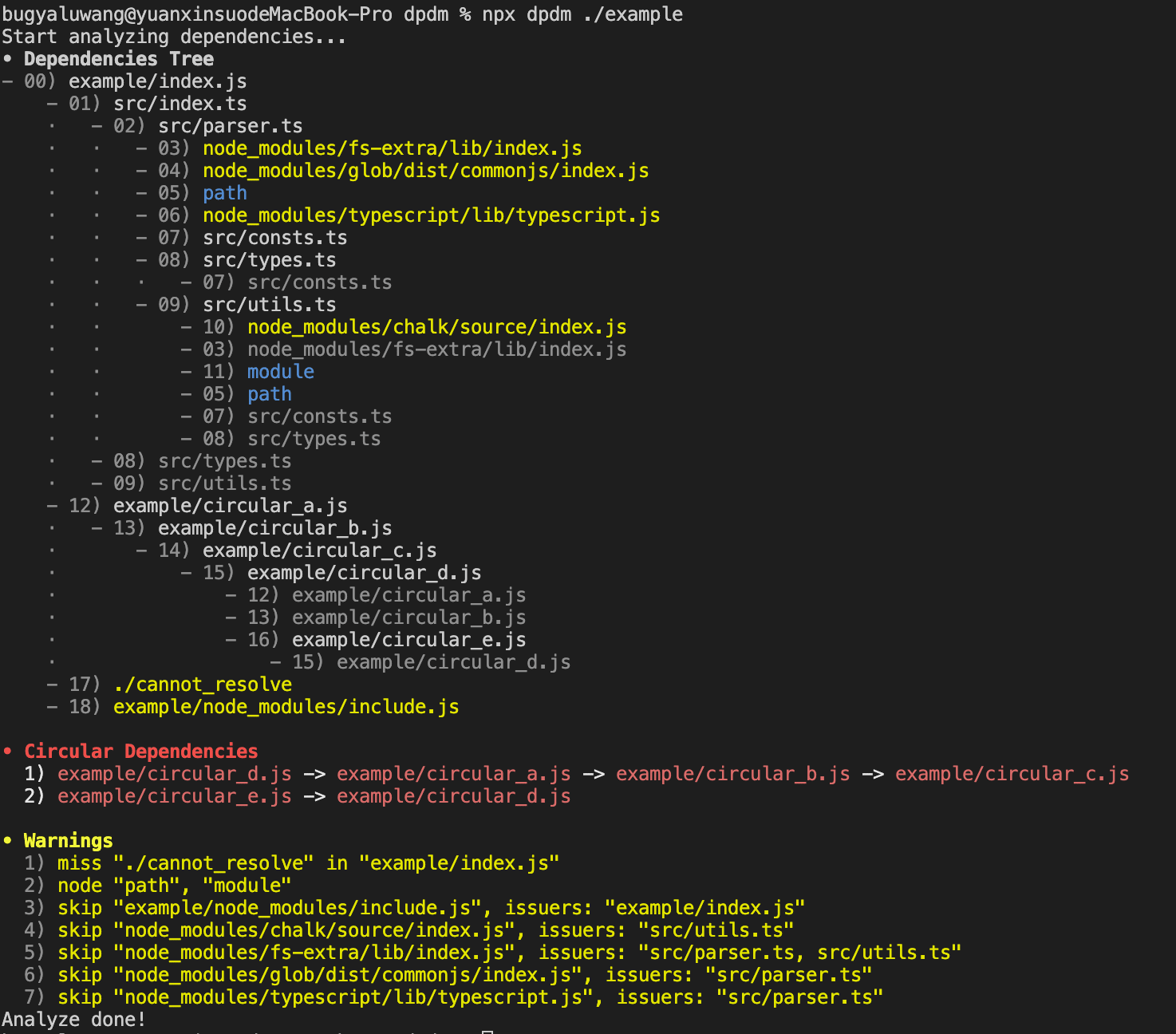Image resolution: width=1176 pixels, height=1034 pixels.
Task: Select the Warnings section heading
Action: (x=68, y=840)
